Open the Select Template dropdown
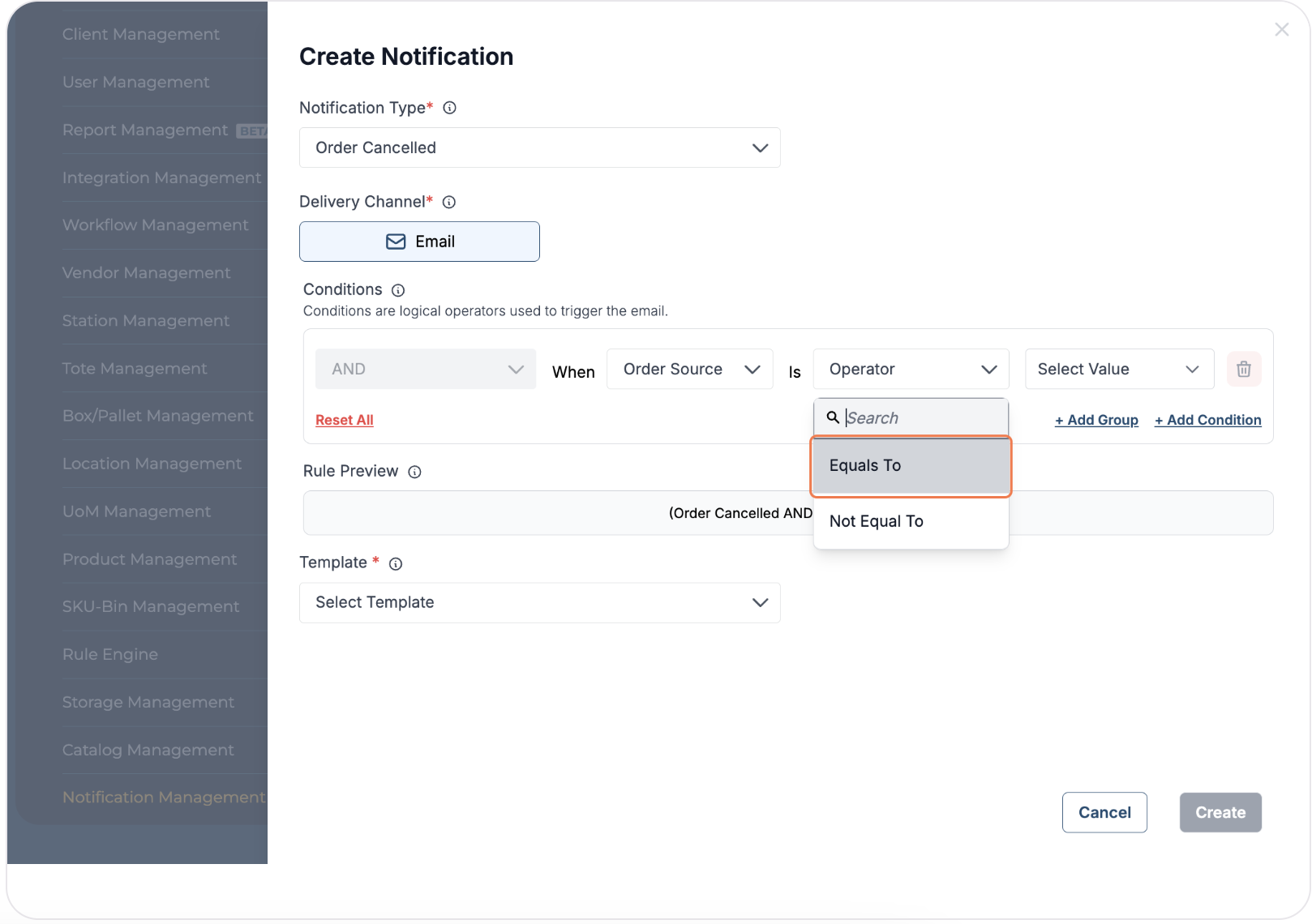This screenshot has width=1312, height=924. click(x=539, y=603)
